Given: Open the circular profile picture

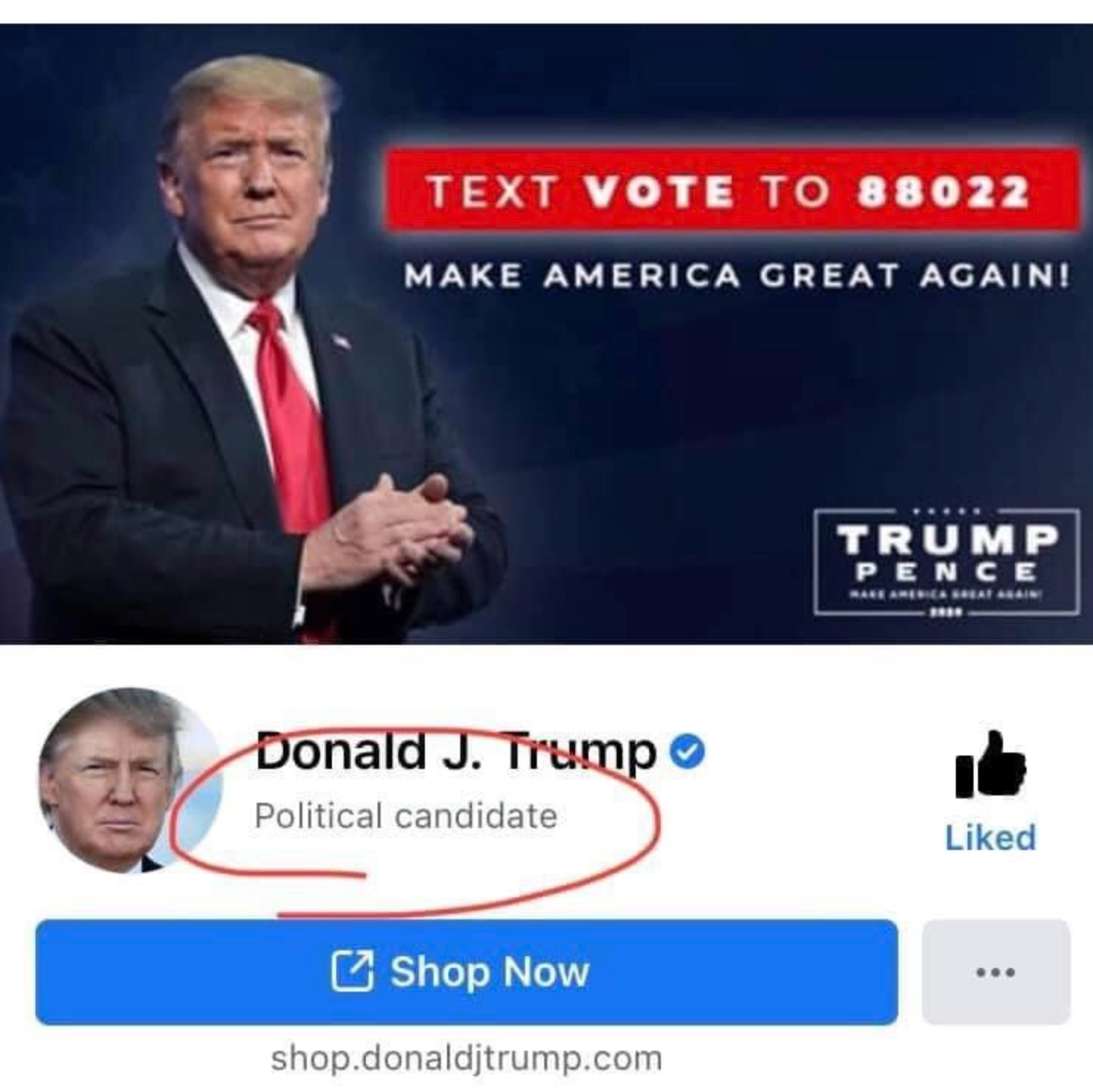Looking at the screenshot, I should pyautogui.click(x=131, y=781).
